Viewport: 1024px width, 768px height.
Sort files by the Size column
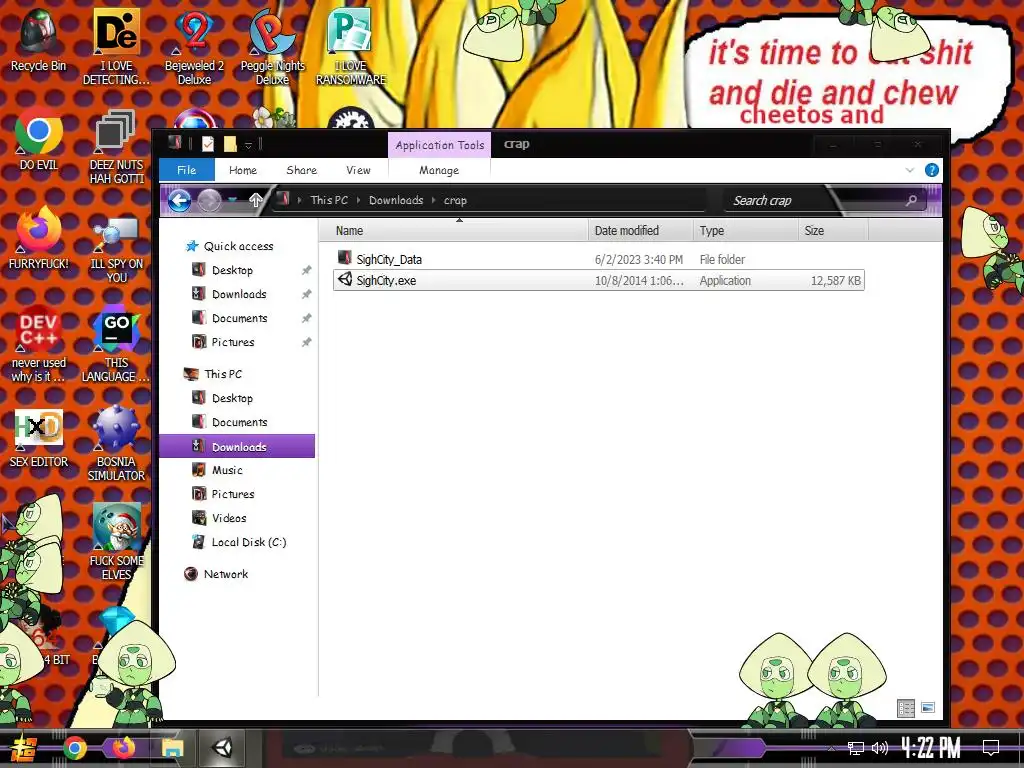pyautogui.click(x=833, y=231)
